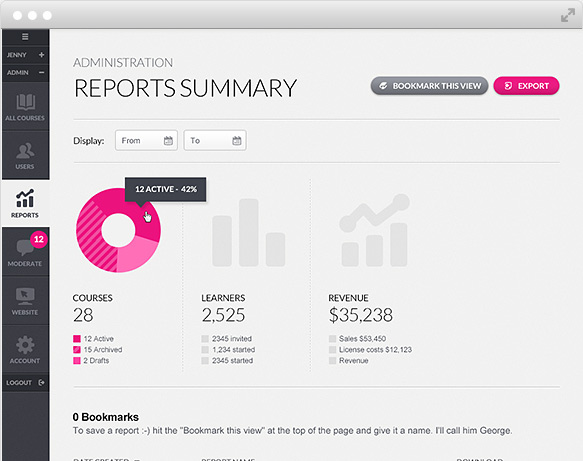Click the LOGOUT label in sidebar
This screenshot has height=461, width=583.
tap(19, 383)
